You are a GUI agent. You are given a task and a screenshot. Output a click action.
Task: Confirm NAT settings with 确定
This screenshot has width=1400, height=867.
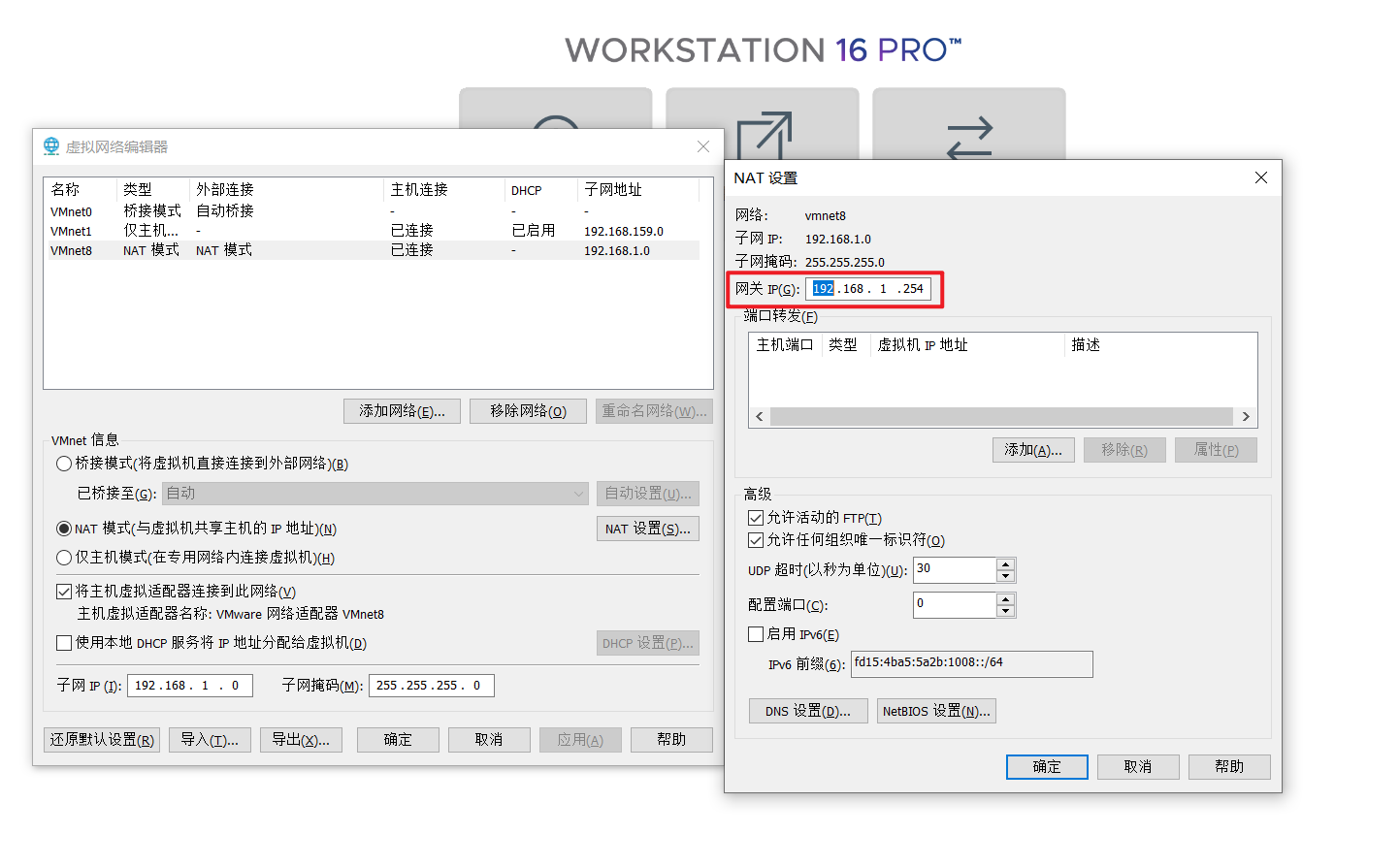1047,767
